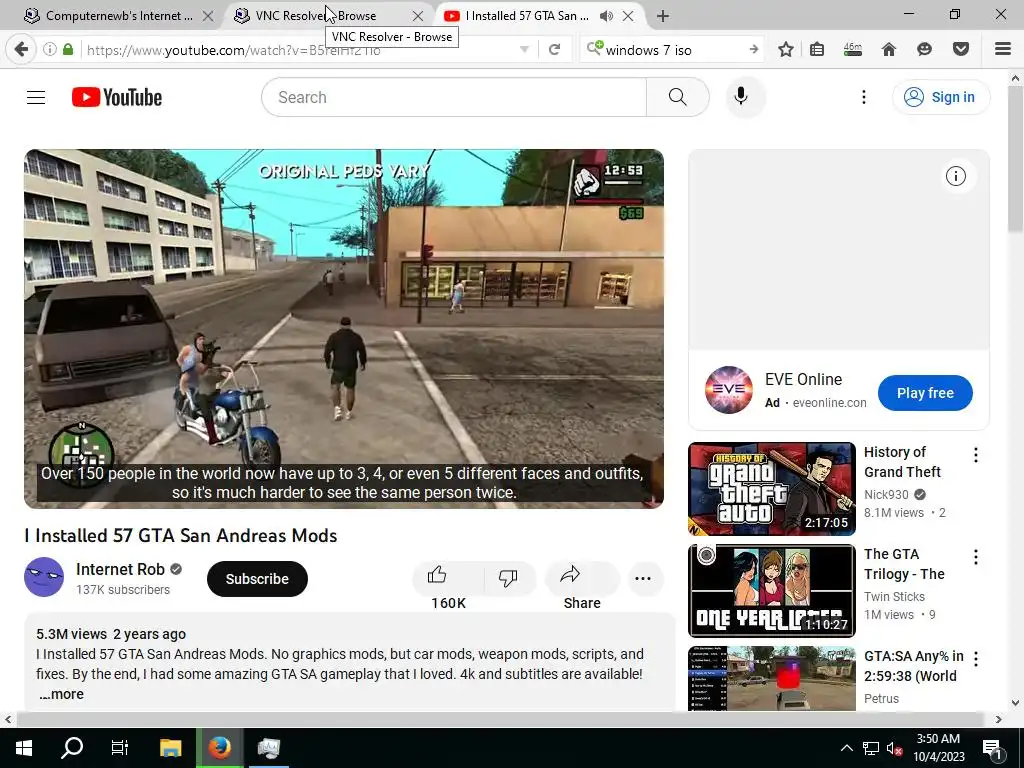The width and height of the screenshot is (1024, 768).
Task: Open the Windows Start menu
Action: pos(24,748)
